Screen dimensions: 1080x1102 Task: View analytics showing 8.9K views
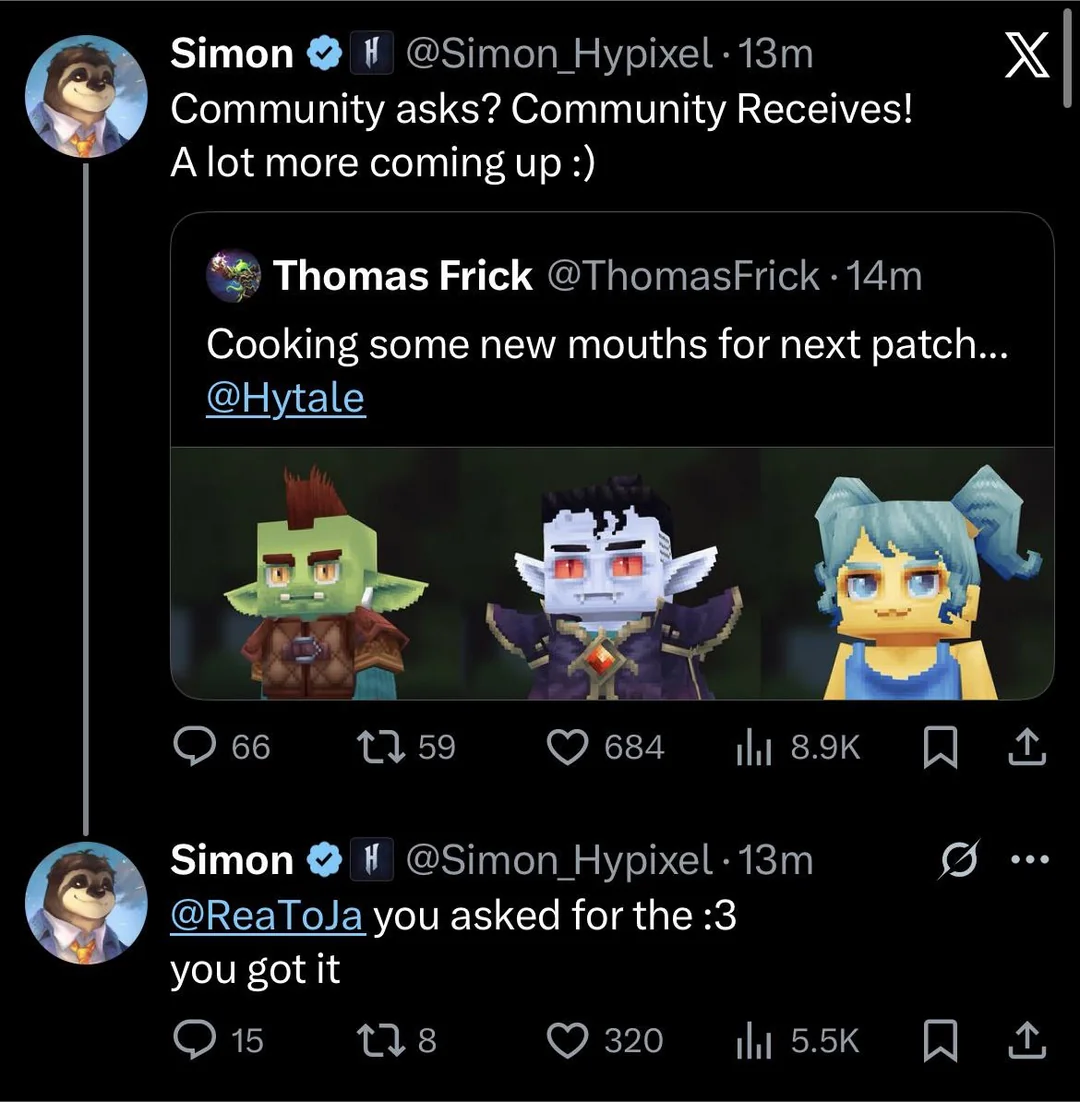tap(750, 747)
